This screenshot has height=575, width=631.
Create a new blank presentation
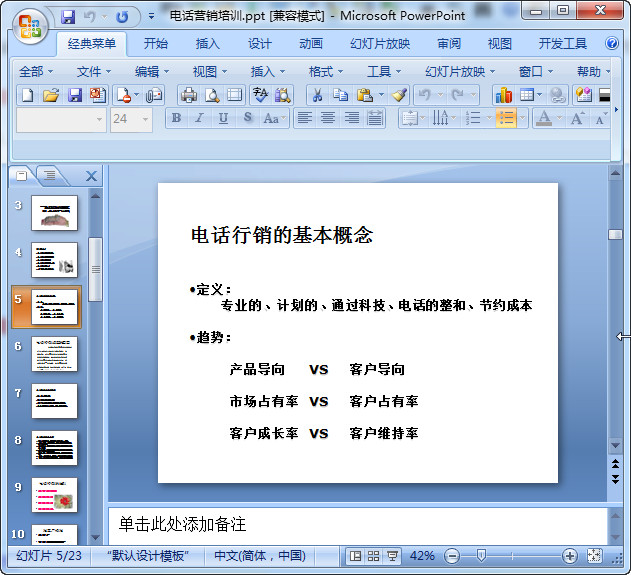27,95
